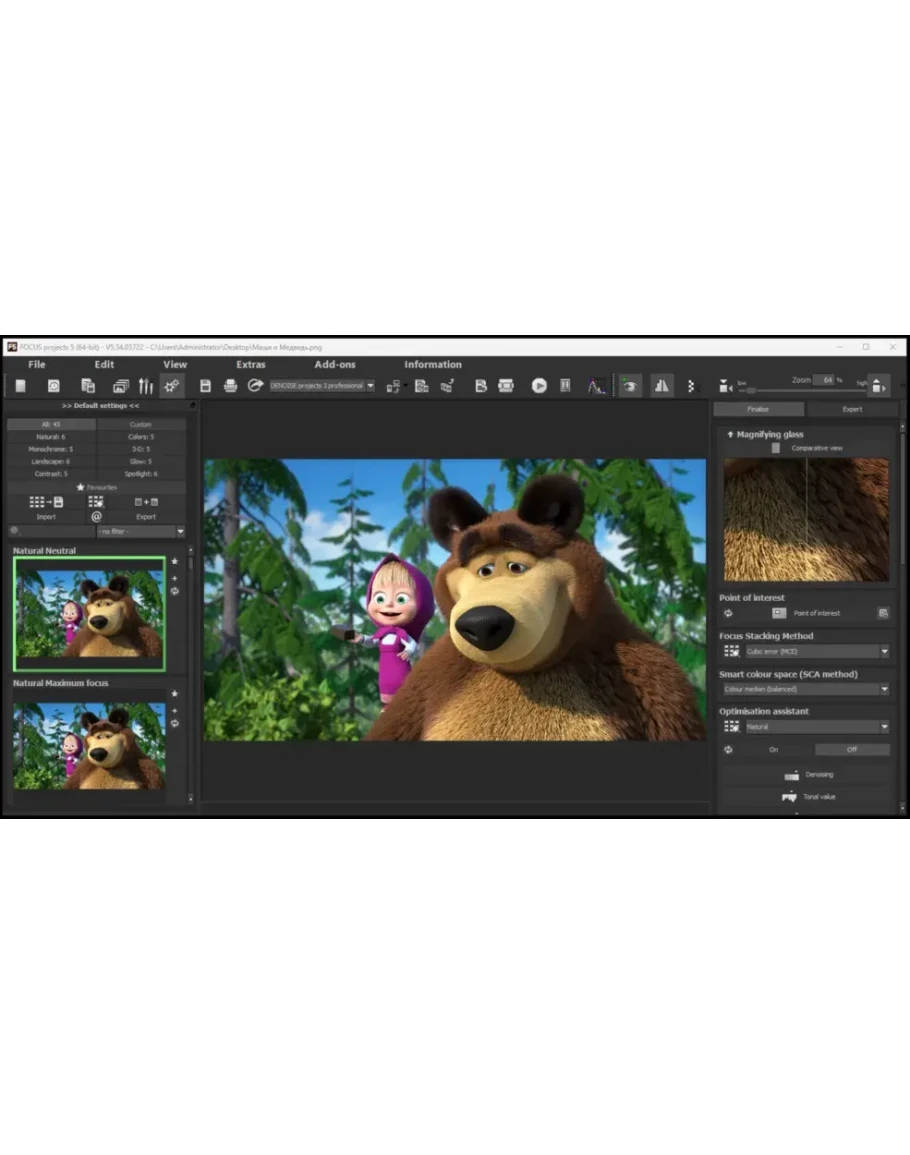Click the zoom high icon right of slider
This screenshot has height=1155, width=910.
coord(878,386)
